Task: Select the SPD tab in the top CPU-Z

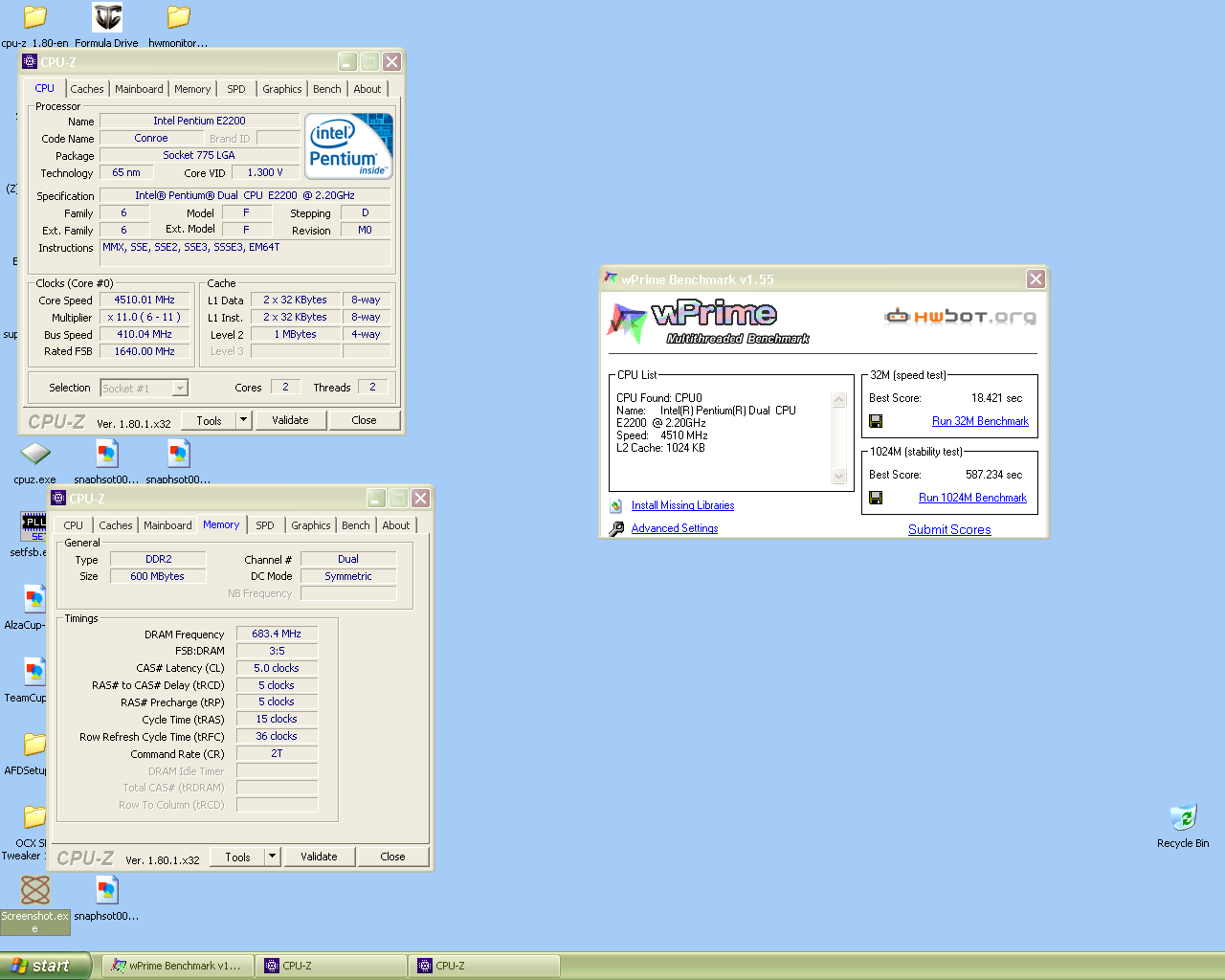Action: click(x=236, y=89)
